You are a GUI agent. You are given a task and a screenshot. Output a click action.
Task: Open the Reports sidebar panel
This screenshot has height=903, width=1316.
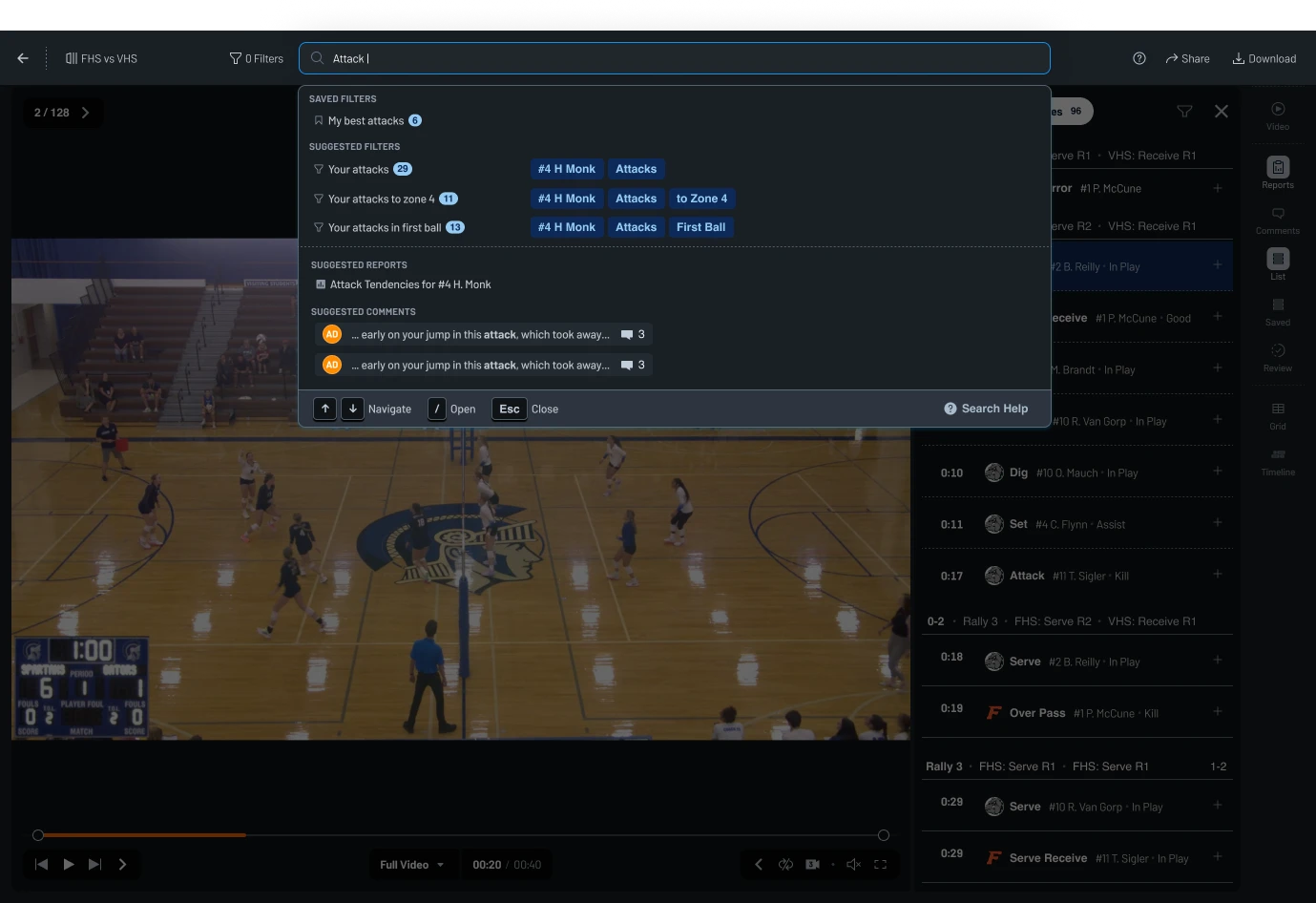(x=1278, y=173)
